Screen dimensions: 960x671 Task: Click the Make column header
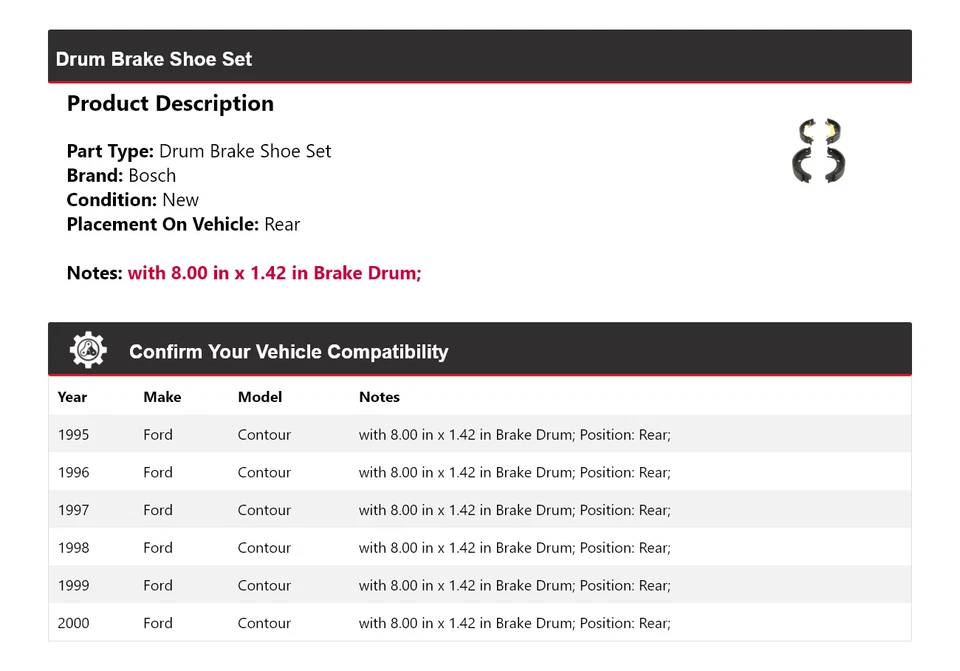click(162, 397)
